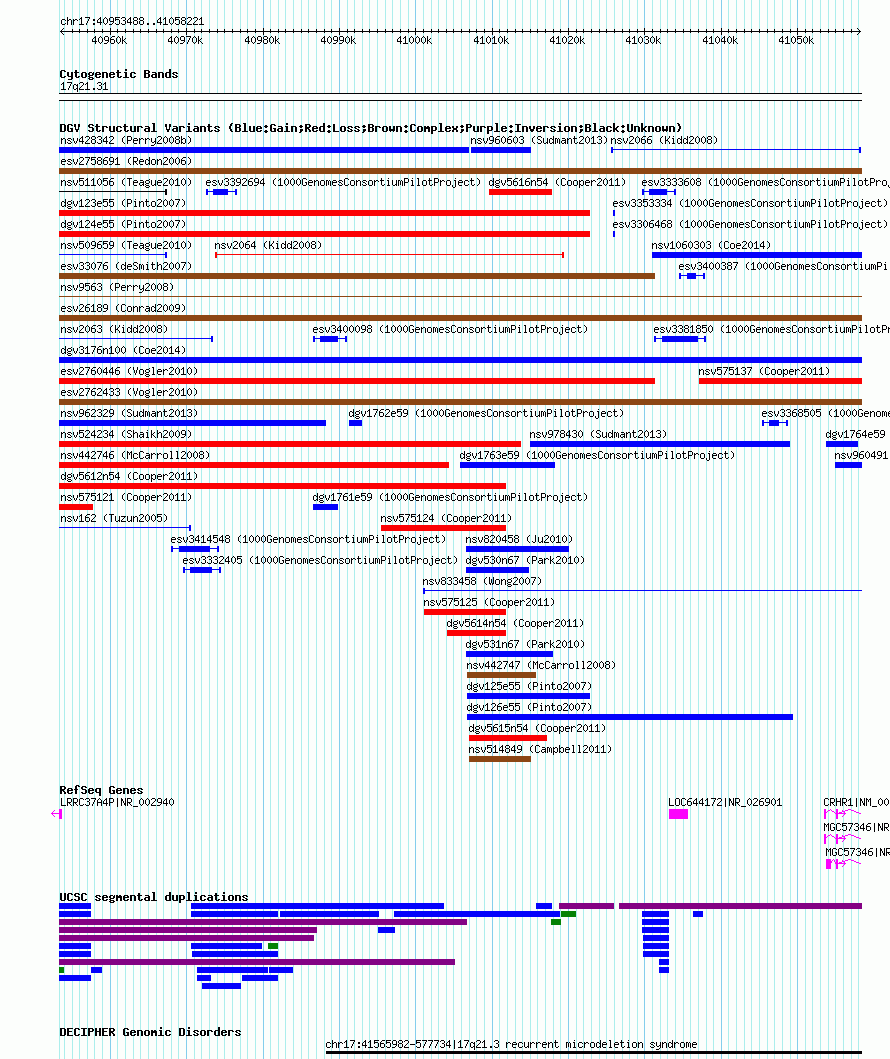
Task: Click esv3332405 blue variant glyph
Action: tap(202, 570)
